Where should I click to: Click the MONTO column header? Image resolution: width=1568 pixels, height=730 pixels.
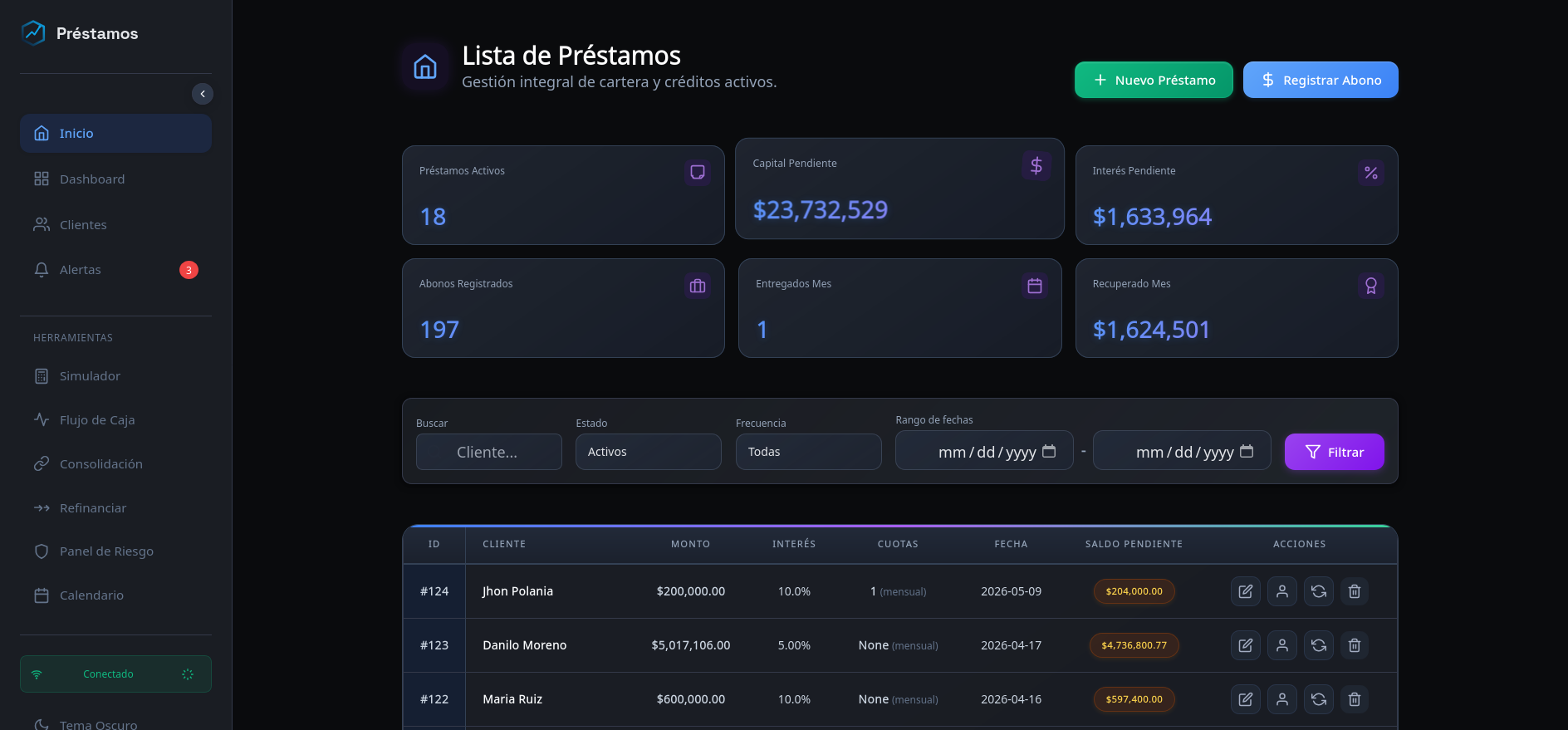(x=691, y=544)
